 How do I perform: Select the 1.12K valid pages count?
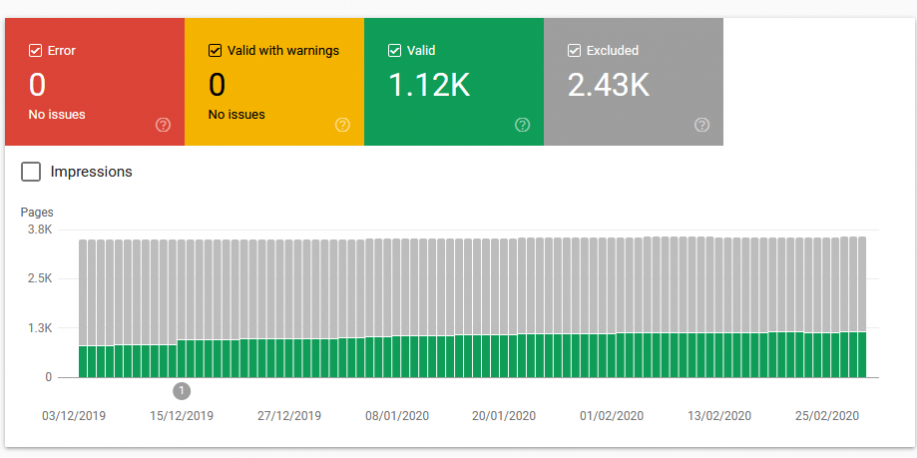click(x=429, y=85)
